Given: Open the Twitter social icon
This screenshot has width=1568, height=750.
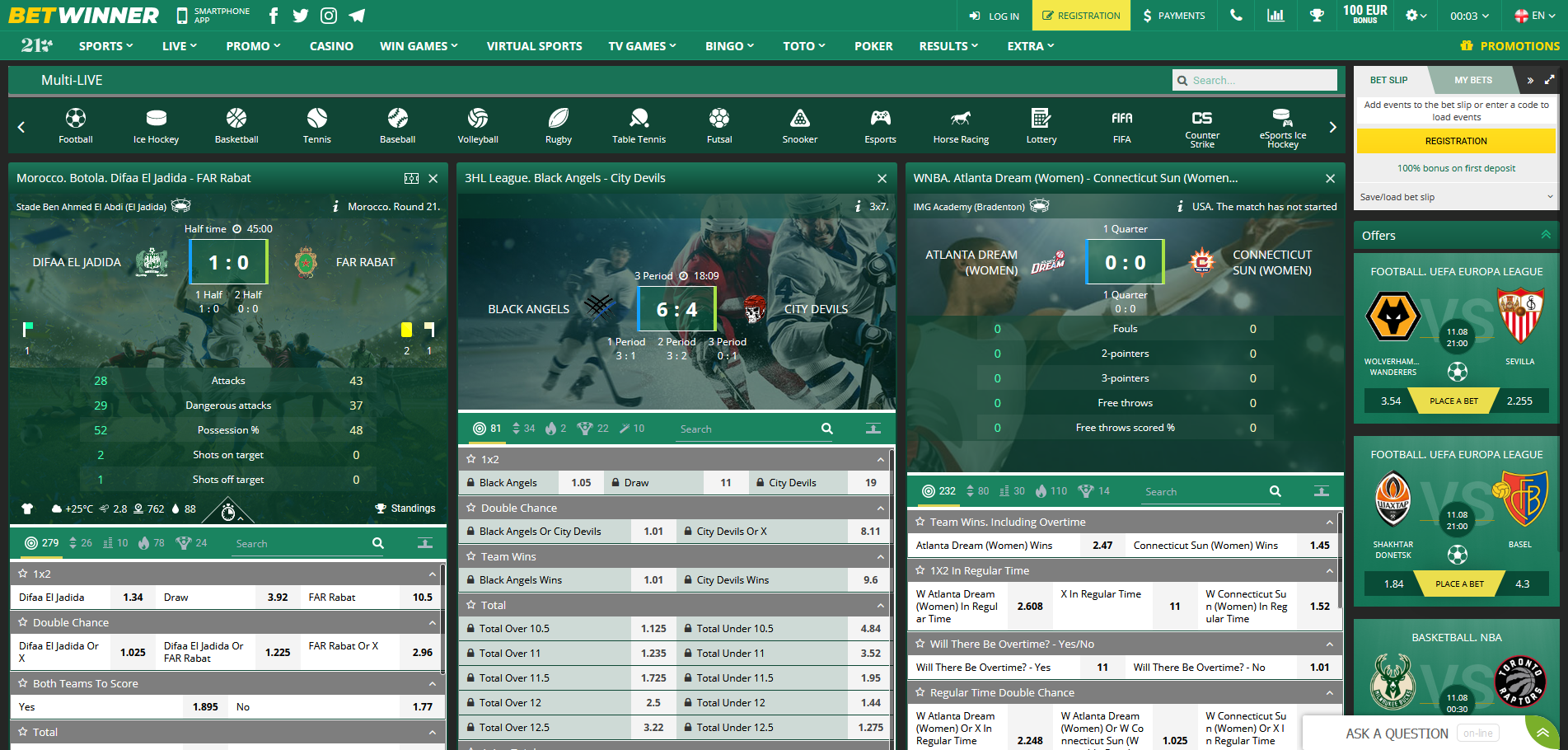Looking at the screenshot, I should 301,16.
